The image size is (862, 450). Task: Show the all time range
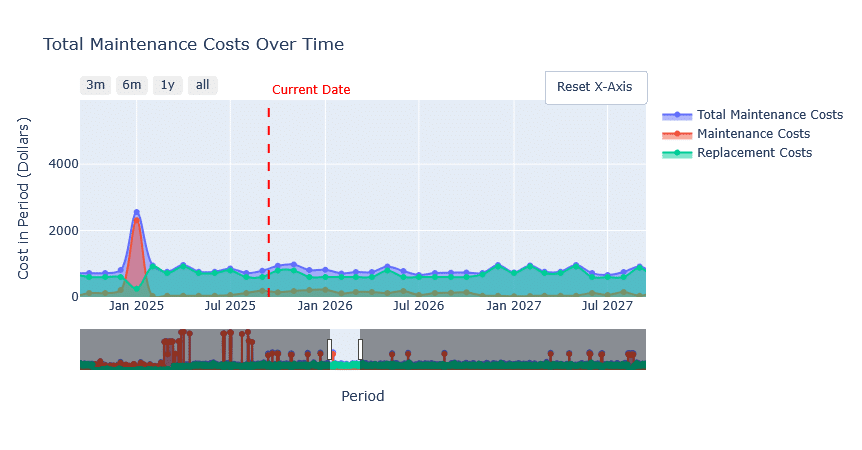(202, 86)
